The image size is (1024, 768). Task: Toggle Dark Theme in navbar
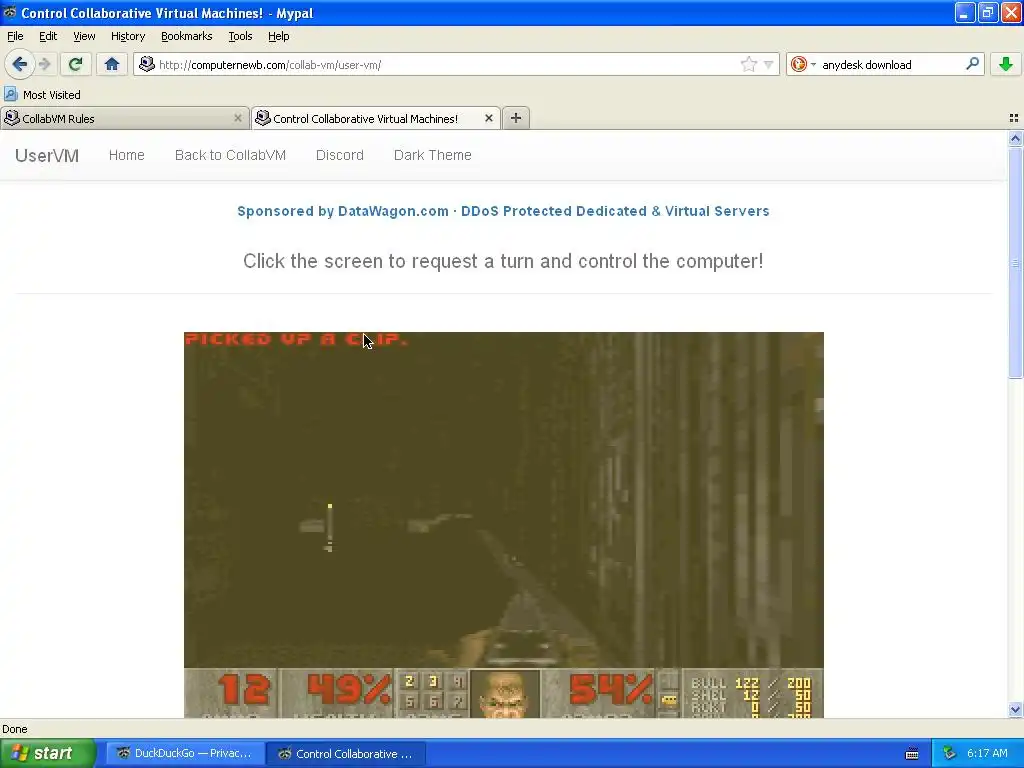(432, 155)
